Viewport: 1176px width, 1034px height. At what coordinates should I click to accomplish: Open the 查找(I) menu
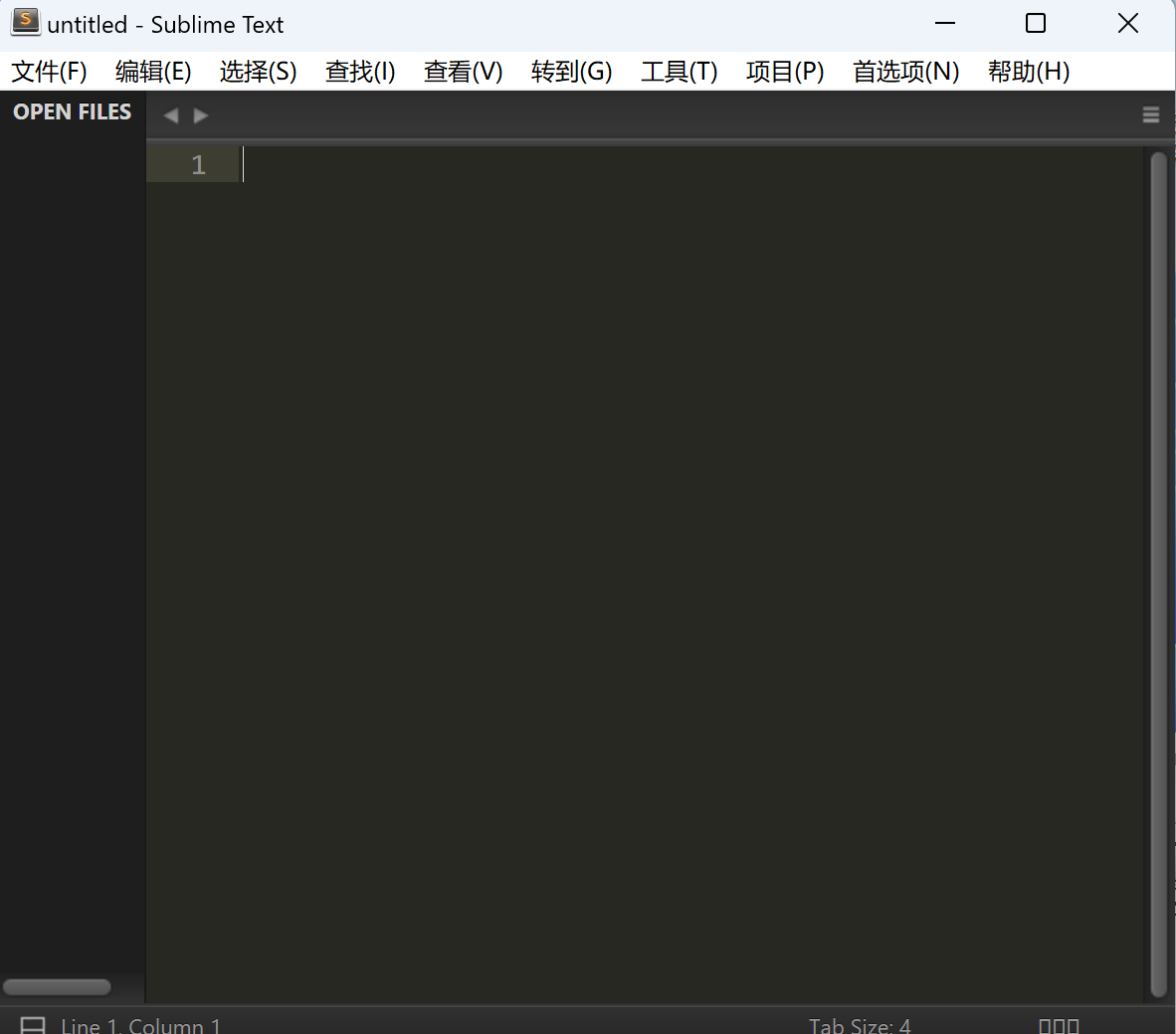pyautogui.click(x=360, y=72)
